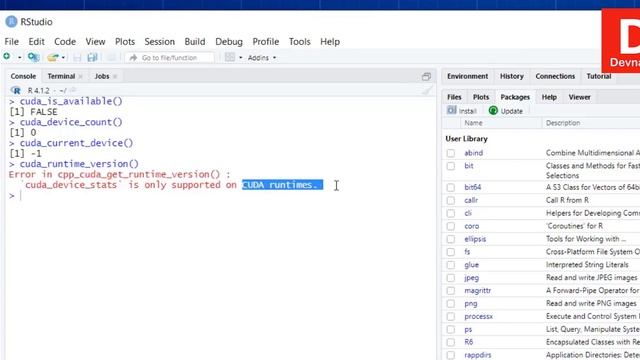This screenshot has height=360, width=640.
Task: Open the File menu
Action: point(11,42)
